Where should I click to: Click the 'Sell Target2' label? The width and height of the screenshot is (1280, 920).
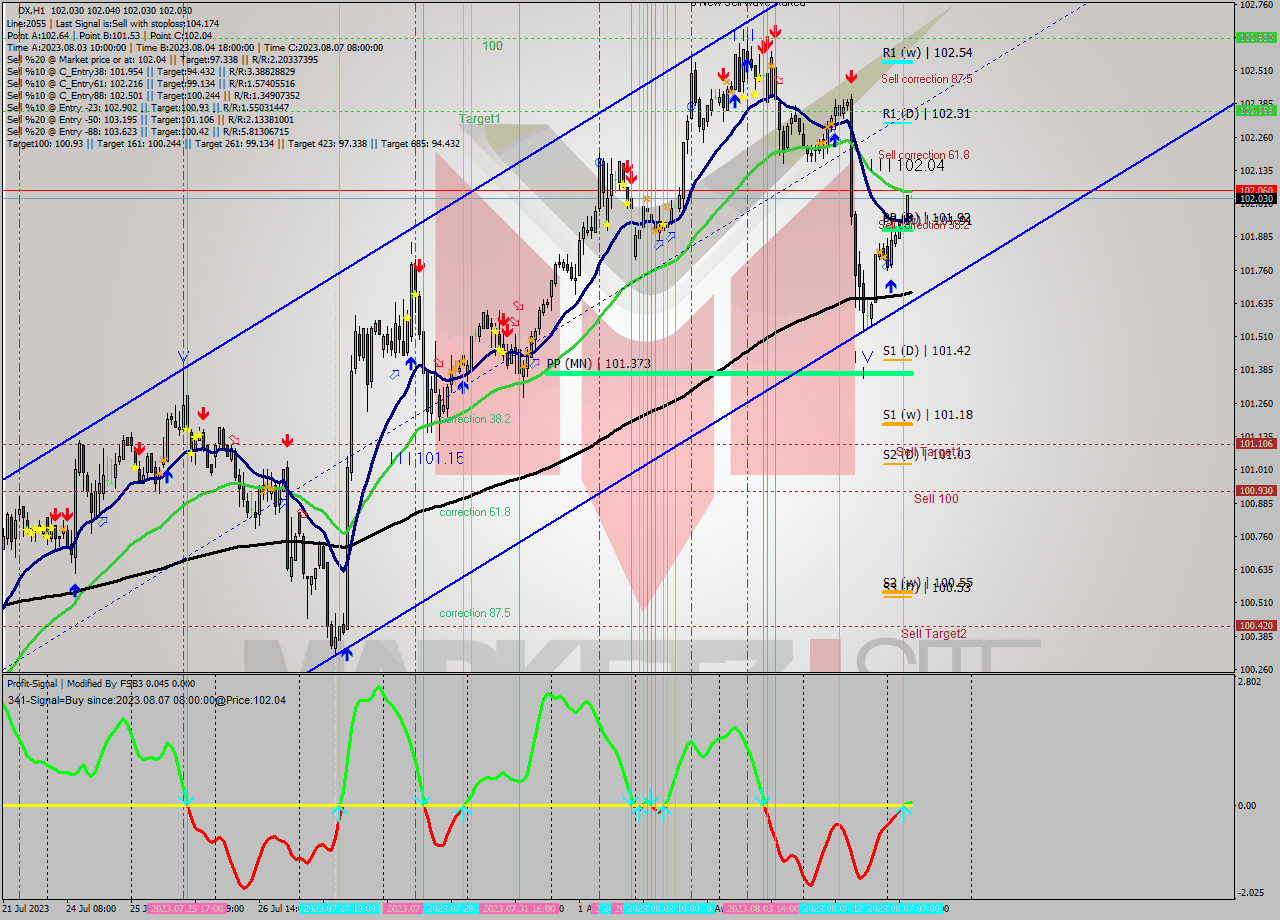tap(934, 633)
